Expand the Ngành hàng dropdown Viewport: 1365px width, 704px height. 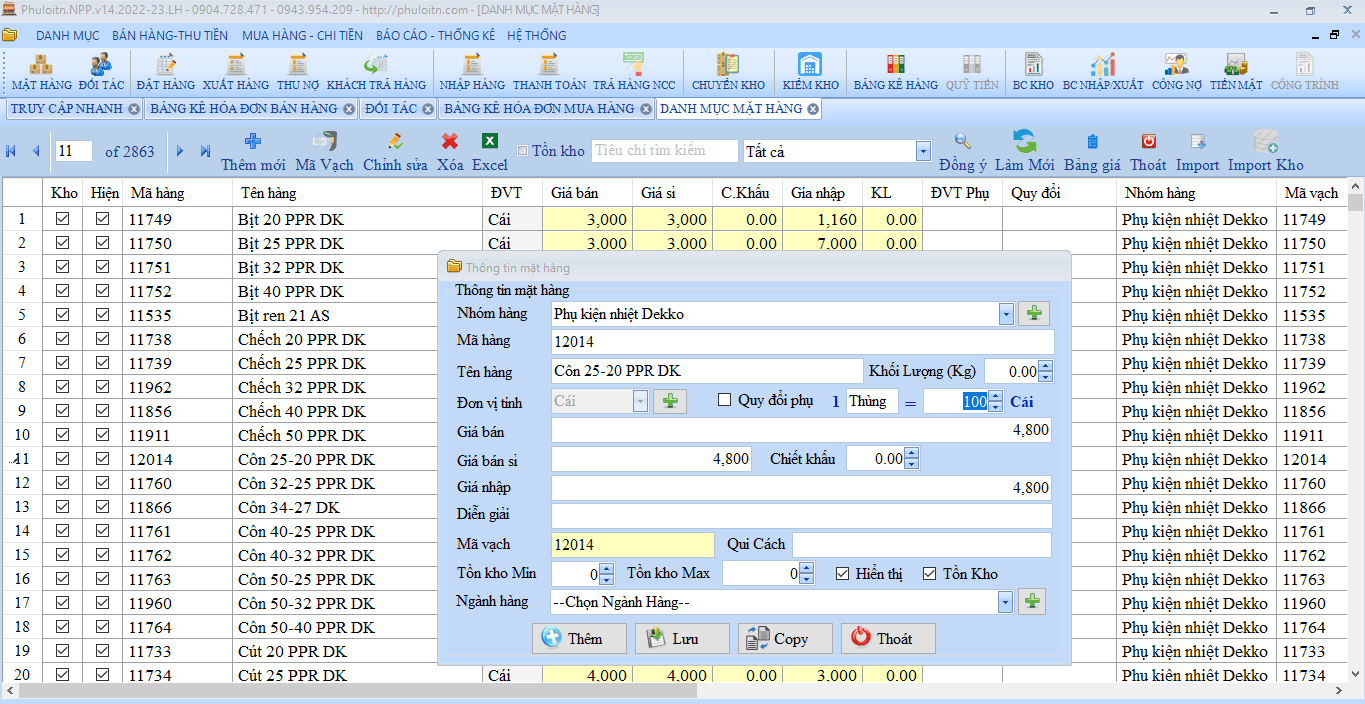1006,603
